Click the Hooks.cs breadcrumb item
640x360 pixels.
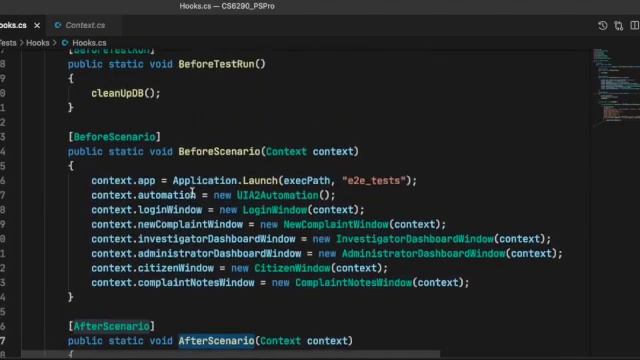(89, 43)
